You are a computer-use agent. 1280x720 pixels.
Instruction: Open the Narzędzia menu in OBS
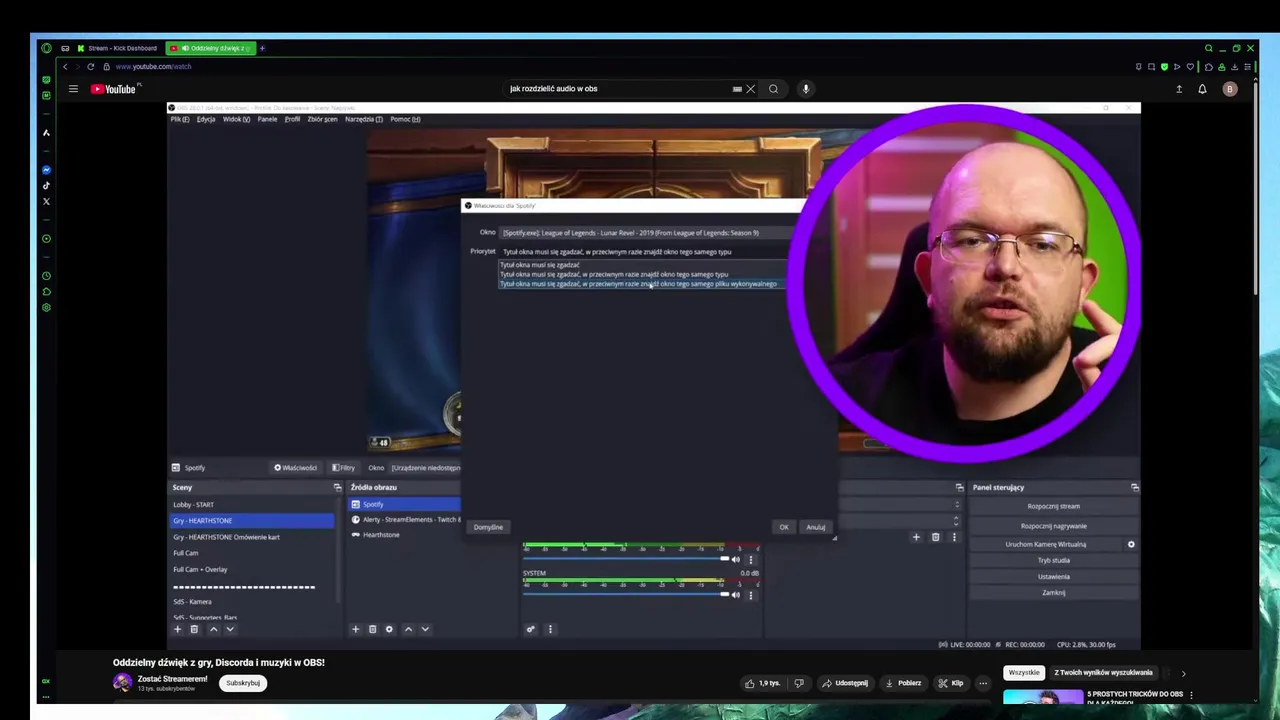(363, 119)
